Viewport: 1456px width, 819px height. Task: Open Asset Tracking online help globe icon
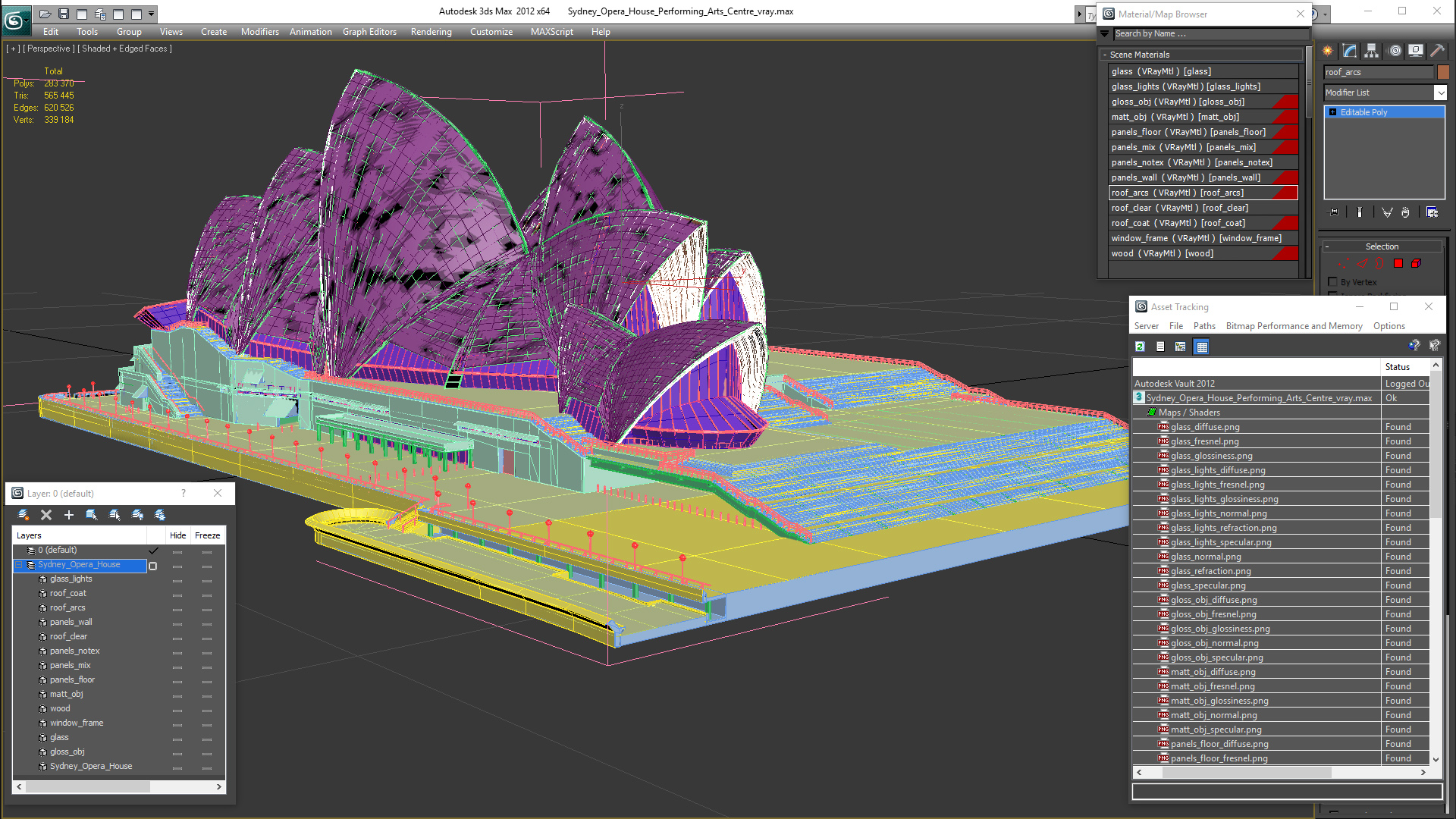[1414, 346]
